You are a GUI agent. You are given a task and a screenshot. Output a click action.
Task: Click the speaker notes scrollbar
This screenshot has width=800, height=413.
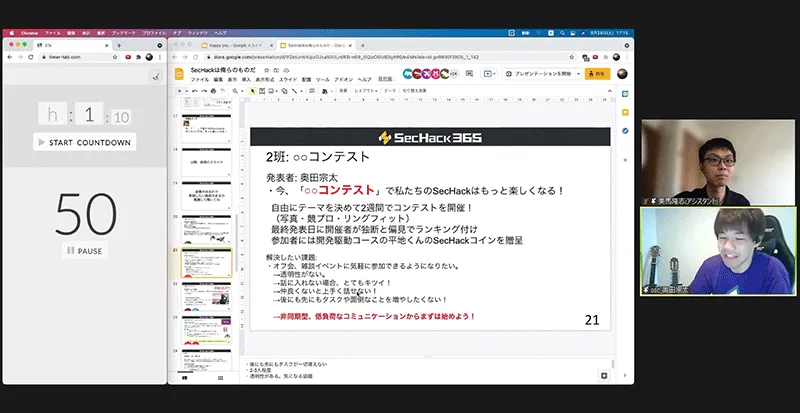click(613, 365)
